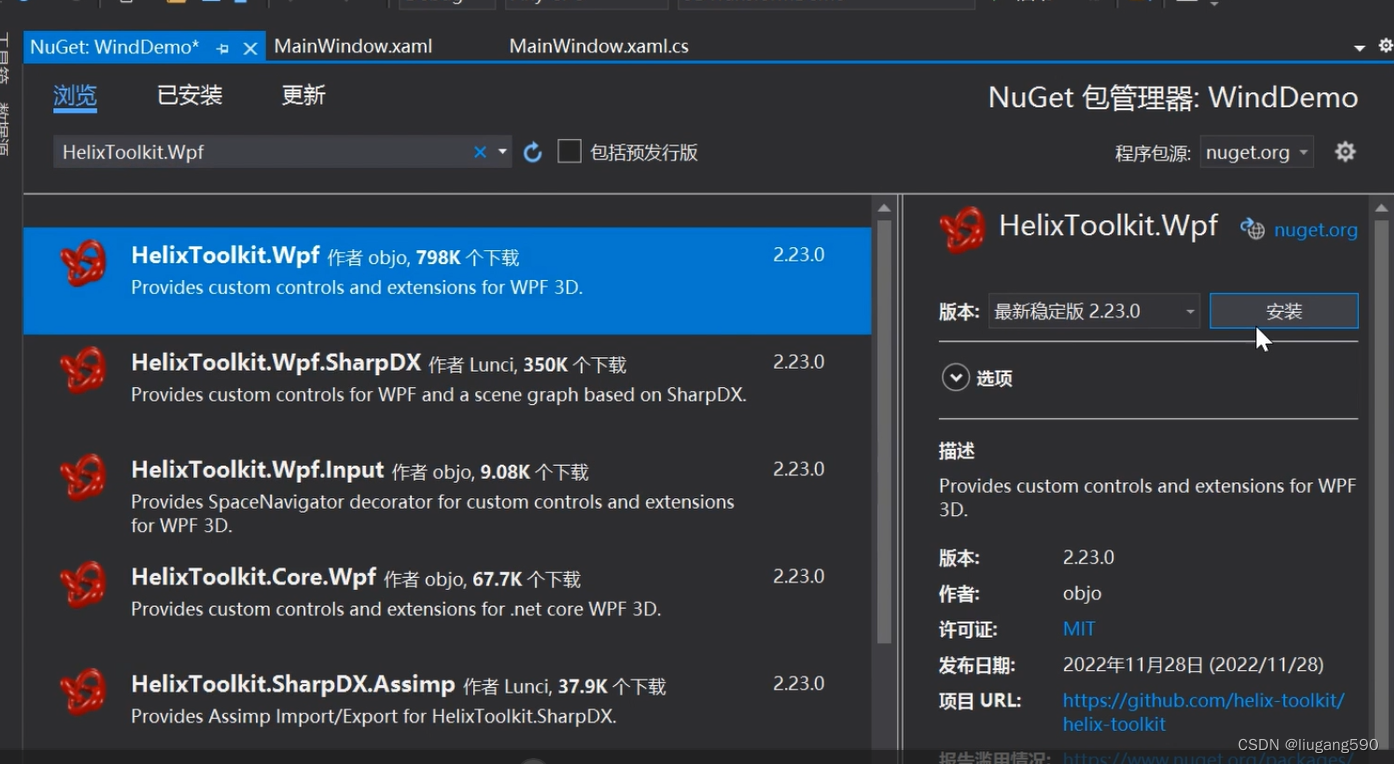
Task: Enable the 包括预发行版 checkbox
Action: 569,150
